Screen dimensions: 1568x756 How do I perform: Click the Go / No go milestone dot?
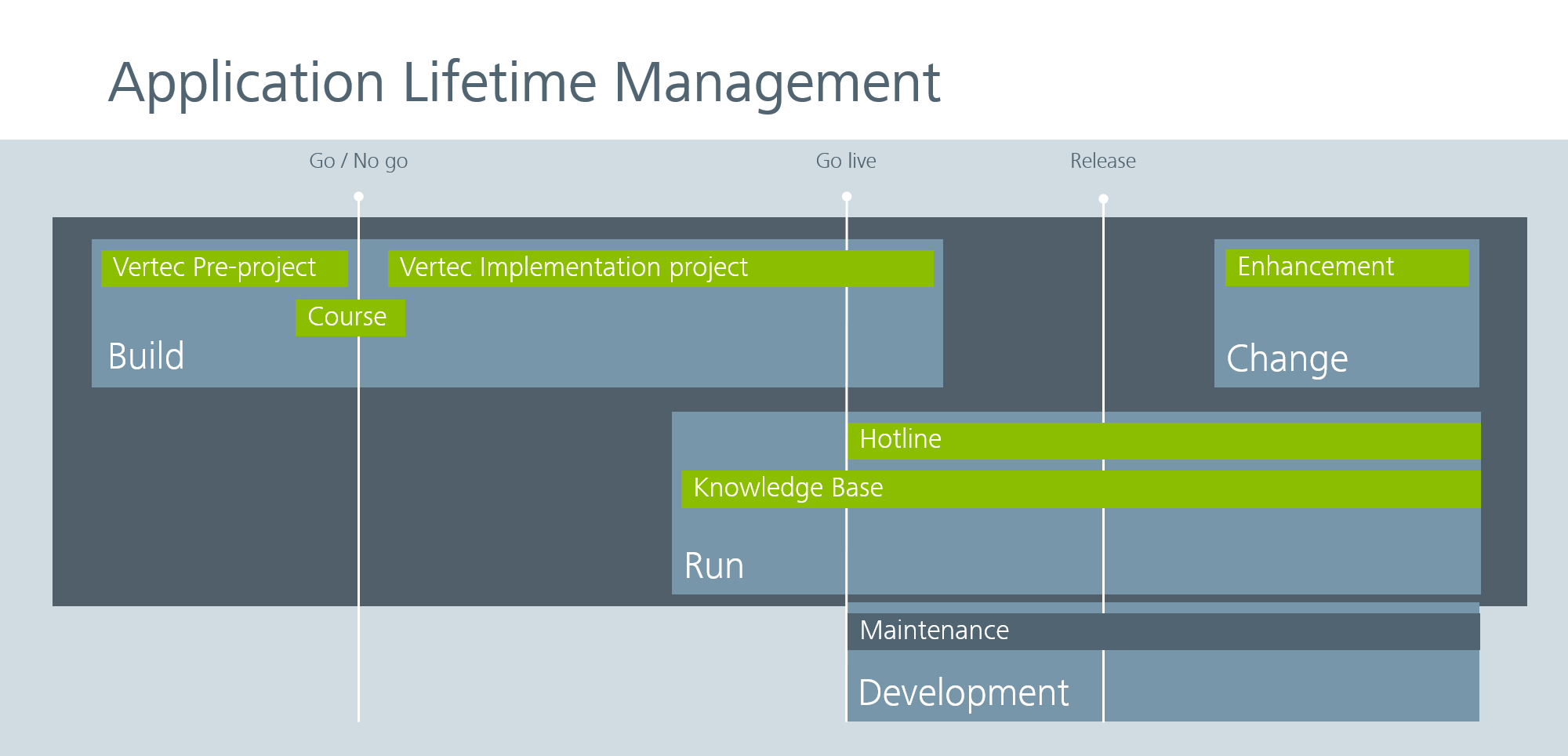click(358, 197)
